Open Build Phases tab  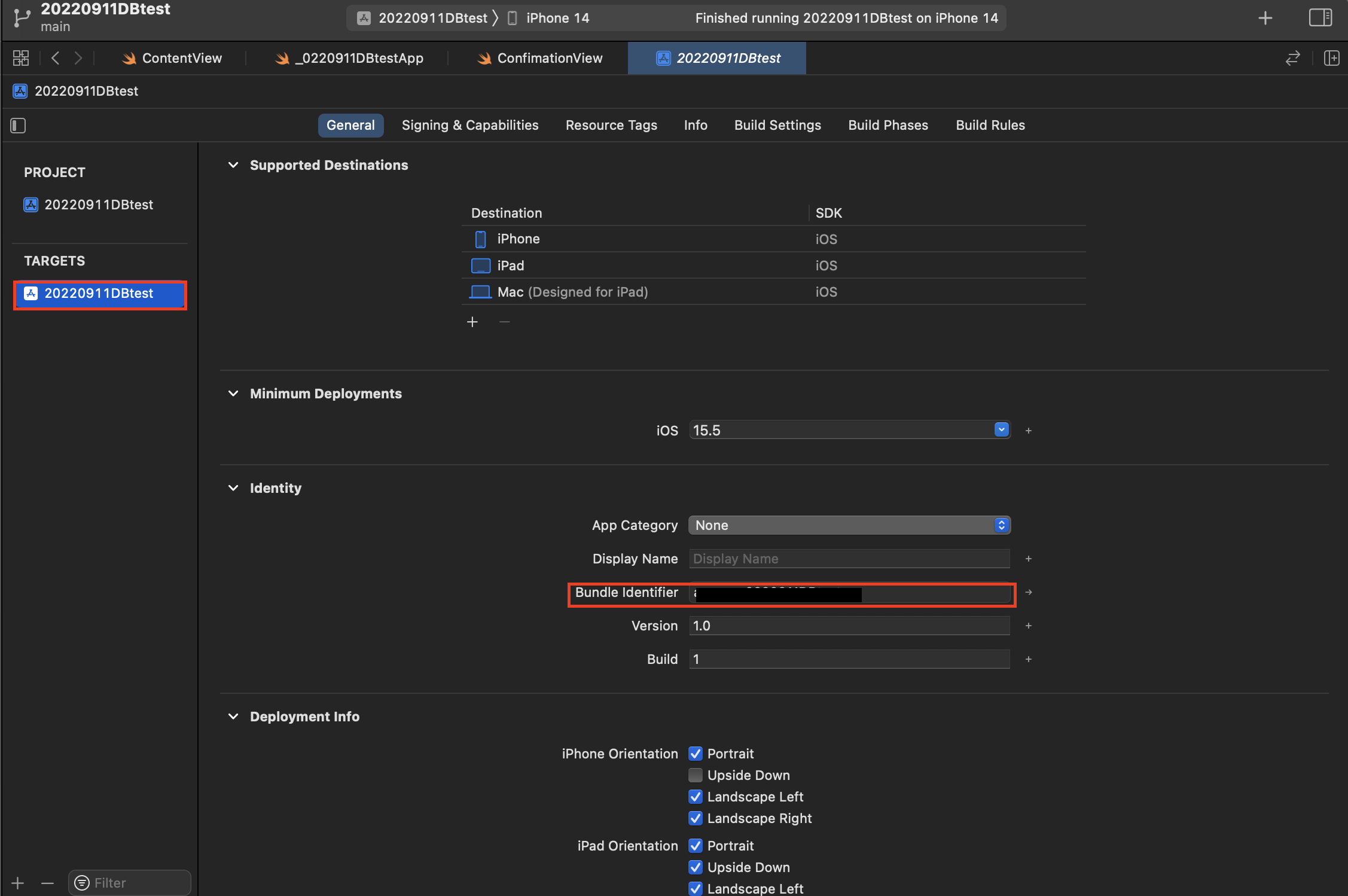click(888, 125)
